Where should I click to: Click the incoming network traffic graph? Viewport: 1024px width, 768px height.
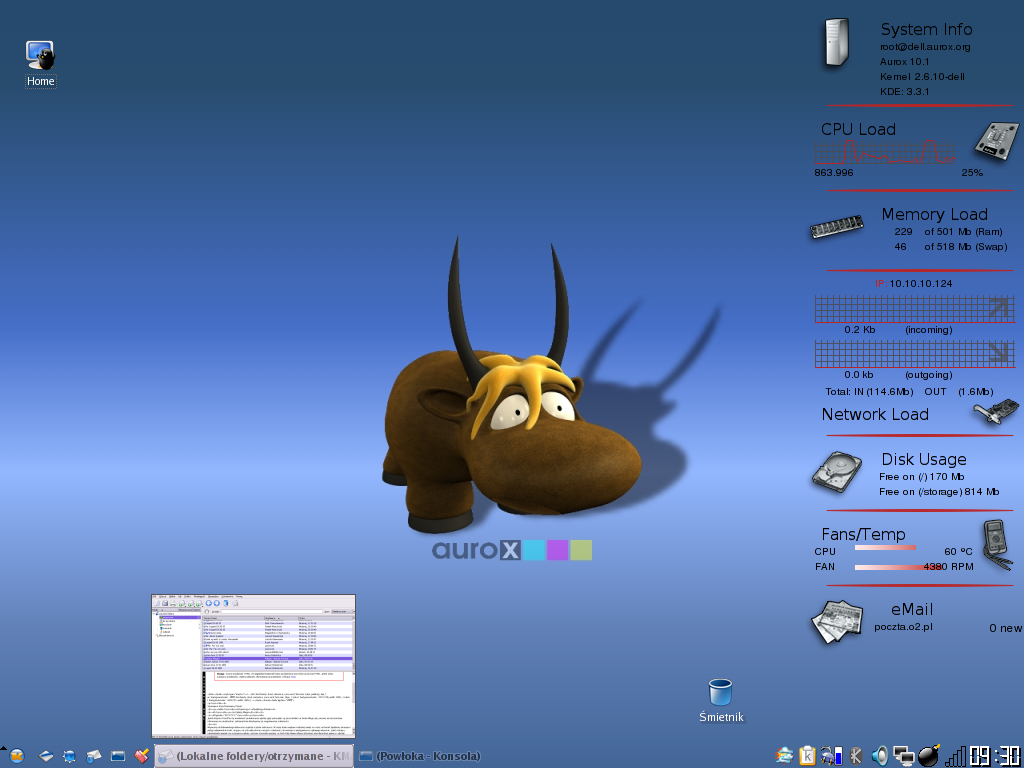click(x=914, y=309)
